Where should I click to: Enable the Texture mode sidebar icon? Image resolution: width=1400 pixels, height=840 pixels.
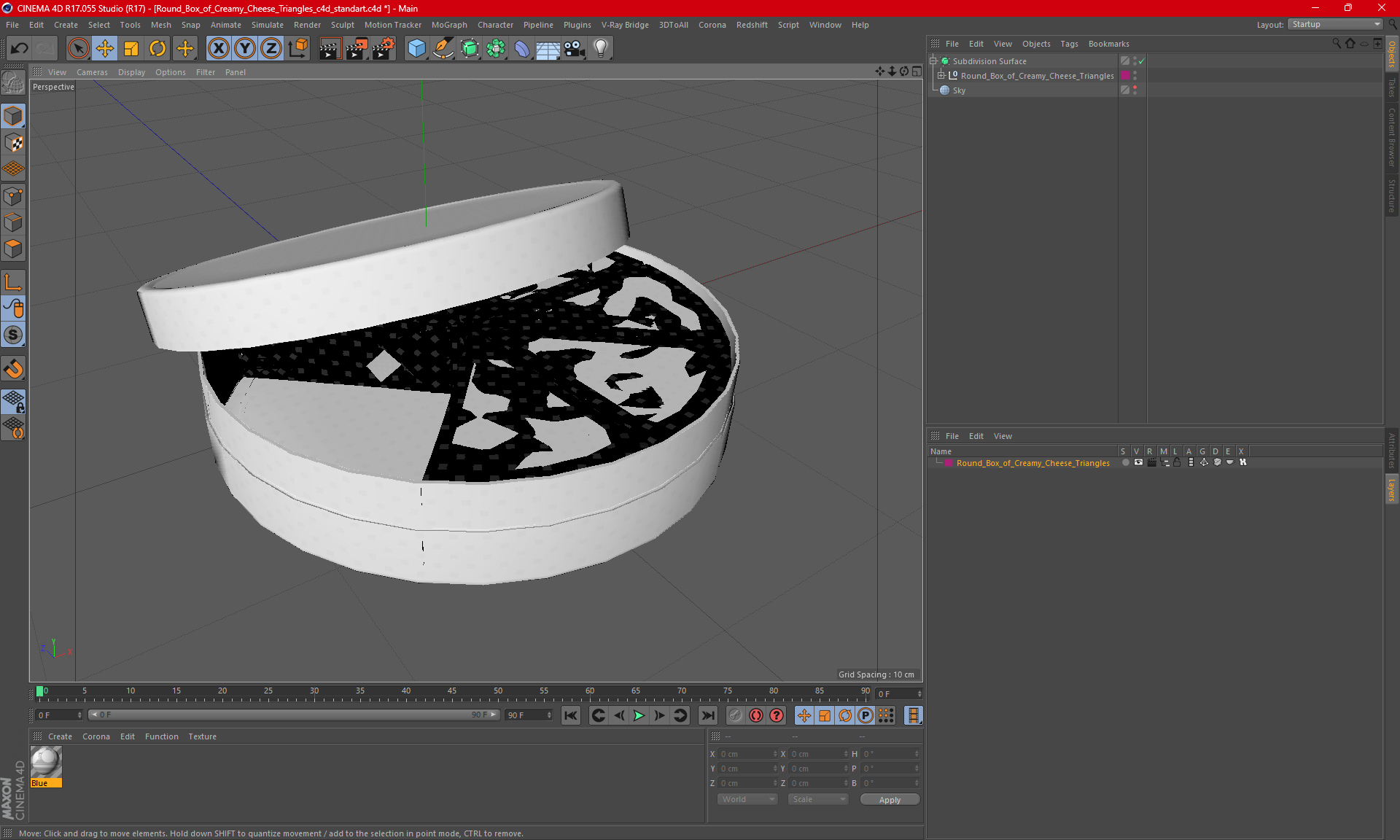coord(14,143)
